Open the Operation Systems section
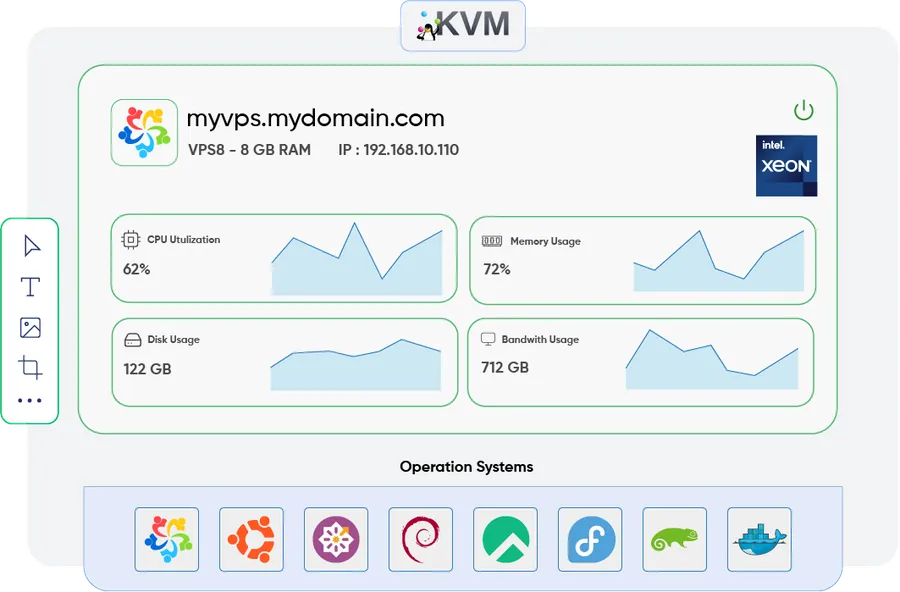 point(467,467)
